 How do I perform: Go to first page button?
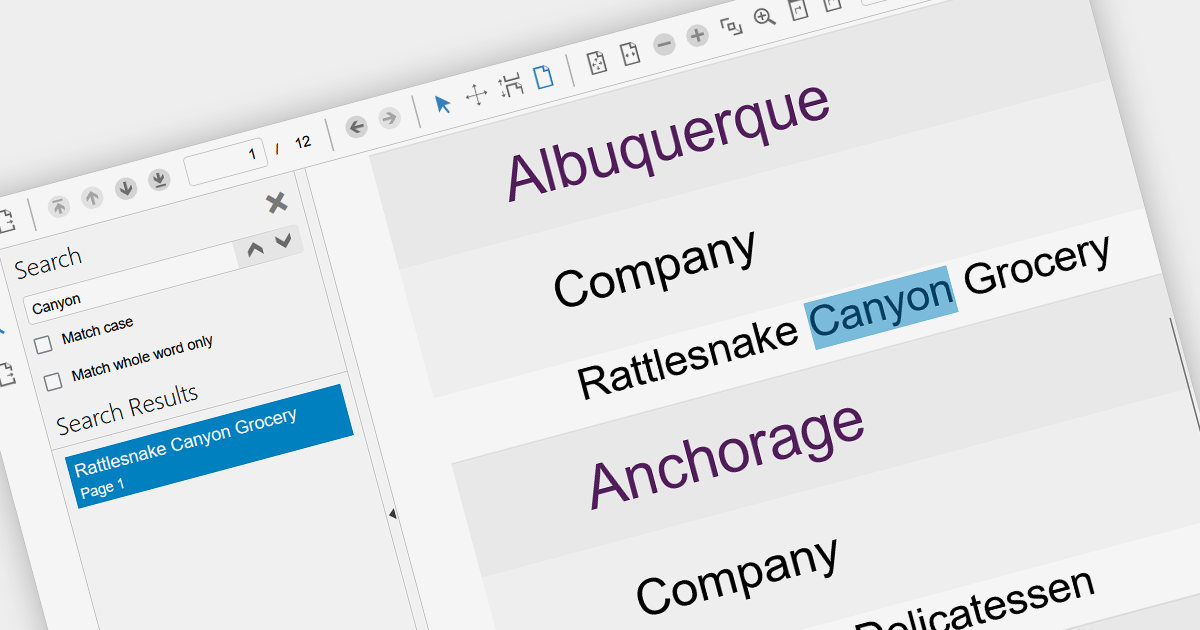tap(59, 206)
